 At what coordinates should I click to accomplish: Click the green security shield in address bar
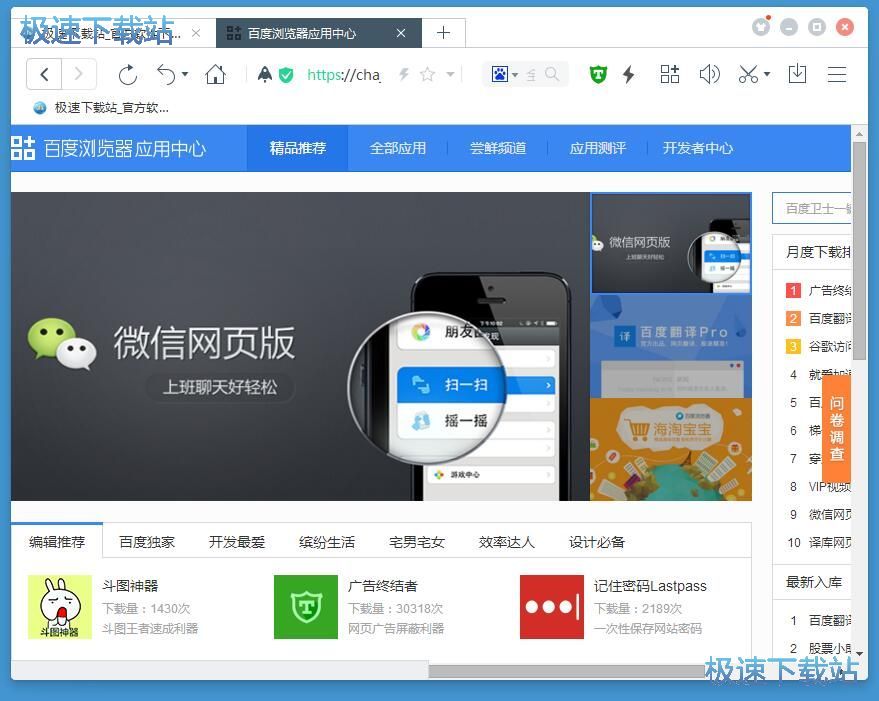286,75
